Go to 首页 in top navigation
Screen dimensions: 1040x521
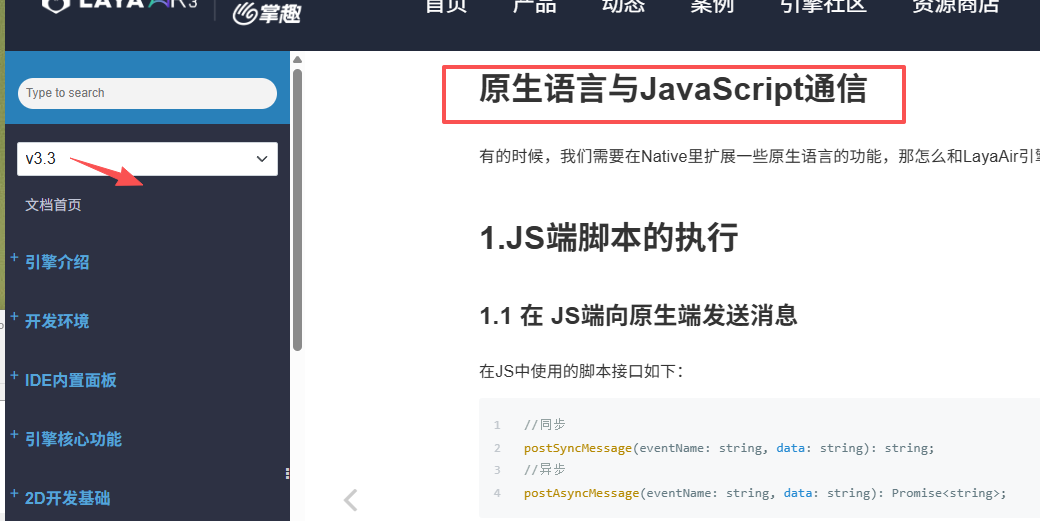pos(446,6)
